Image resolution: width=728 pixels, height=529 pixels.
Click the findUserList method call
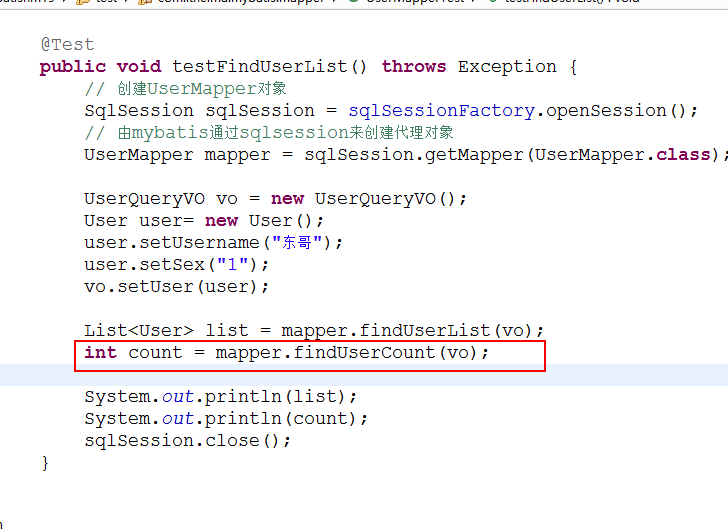(x=424, y=331)
